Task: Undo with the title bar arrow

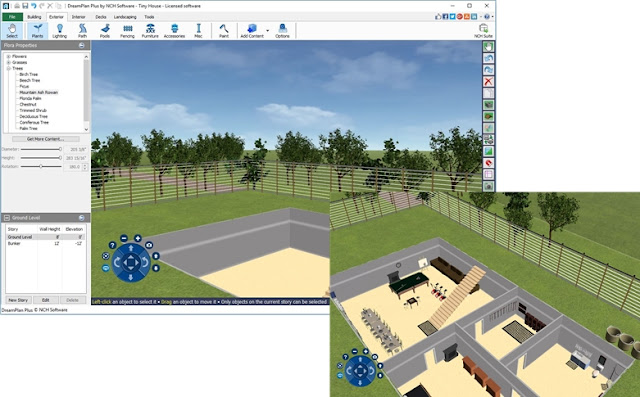Action: coord(33,6)
